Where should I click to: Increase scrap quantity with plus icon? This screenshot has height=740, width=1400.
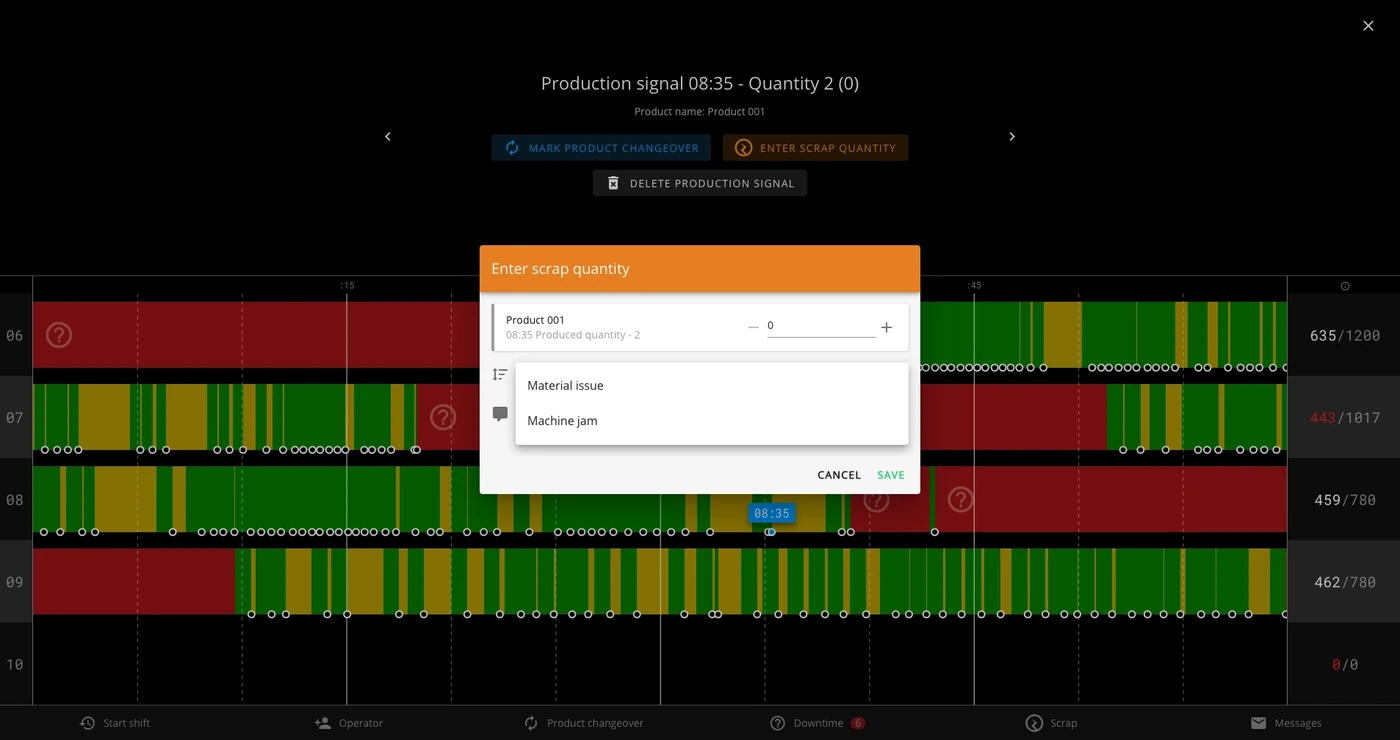(886, 327)
